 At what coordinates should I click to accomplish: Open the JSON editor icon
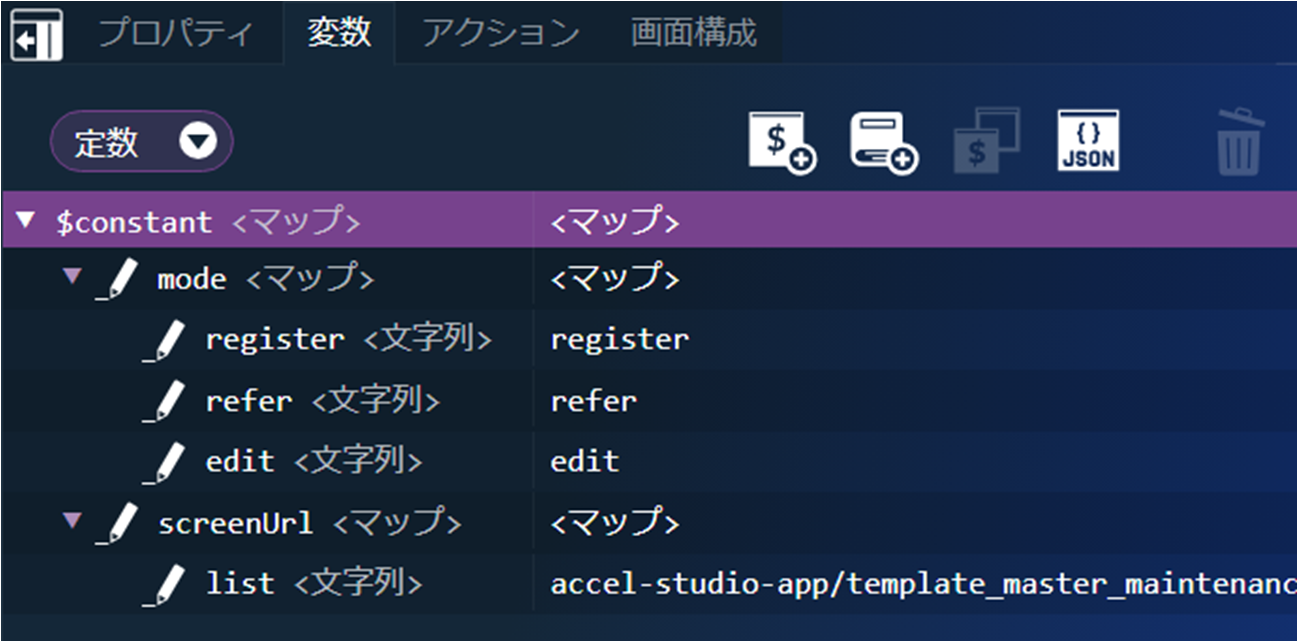1088,141
